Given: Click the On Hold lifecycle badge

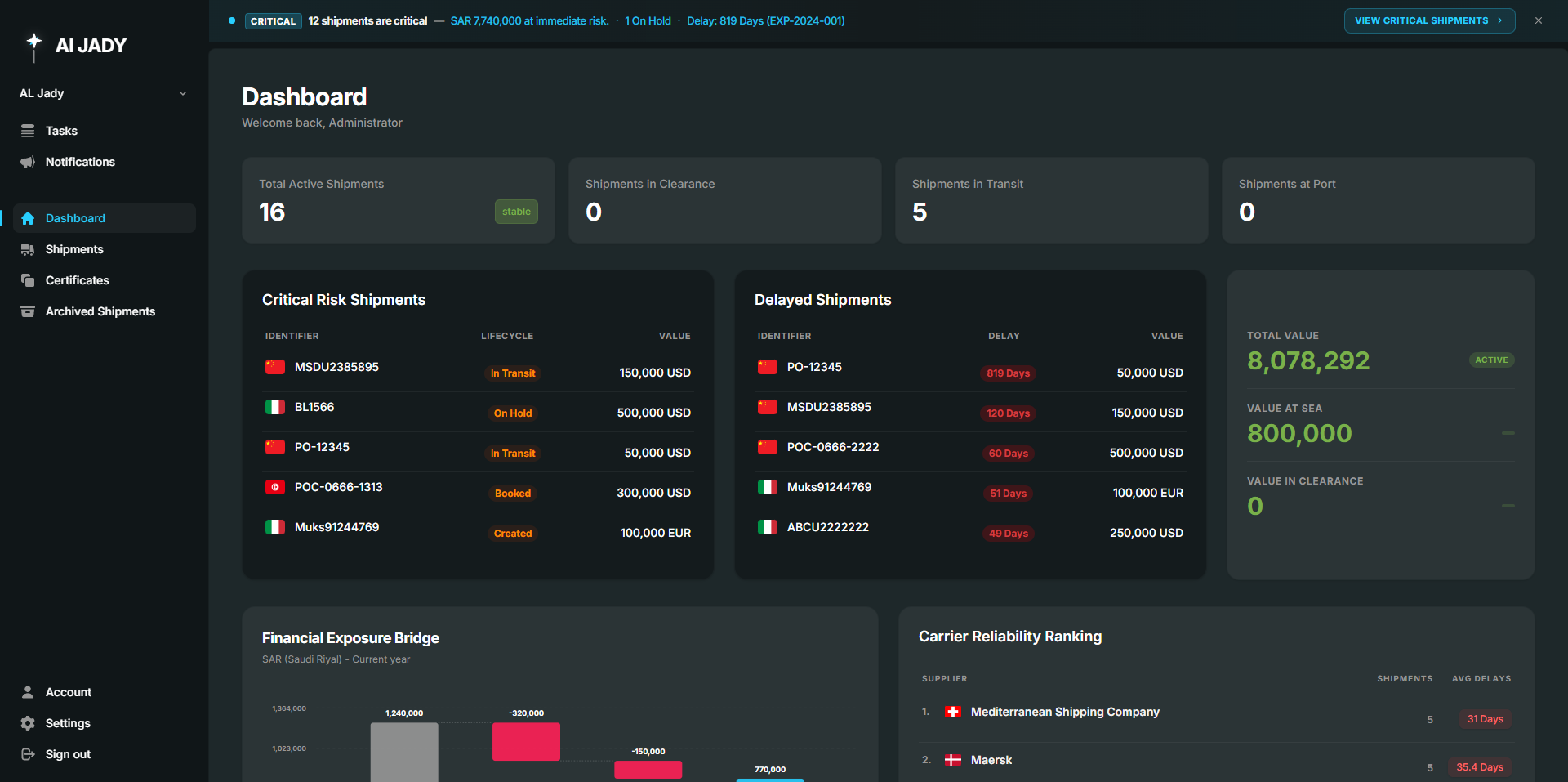Looking at the screenshot, I should (x=513, y=413).
